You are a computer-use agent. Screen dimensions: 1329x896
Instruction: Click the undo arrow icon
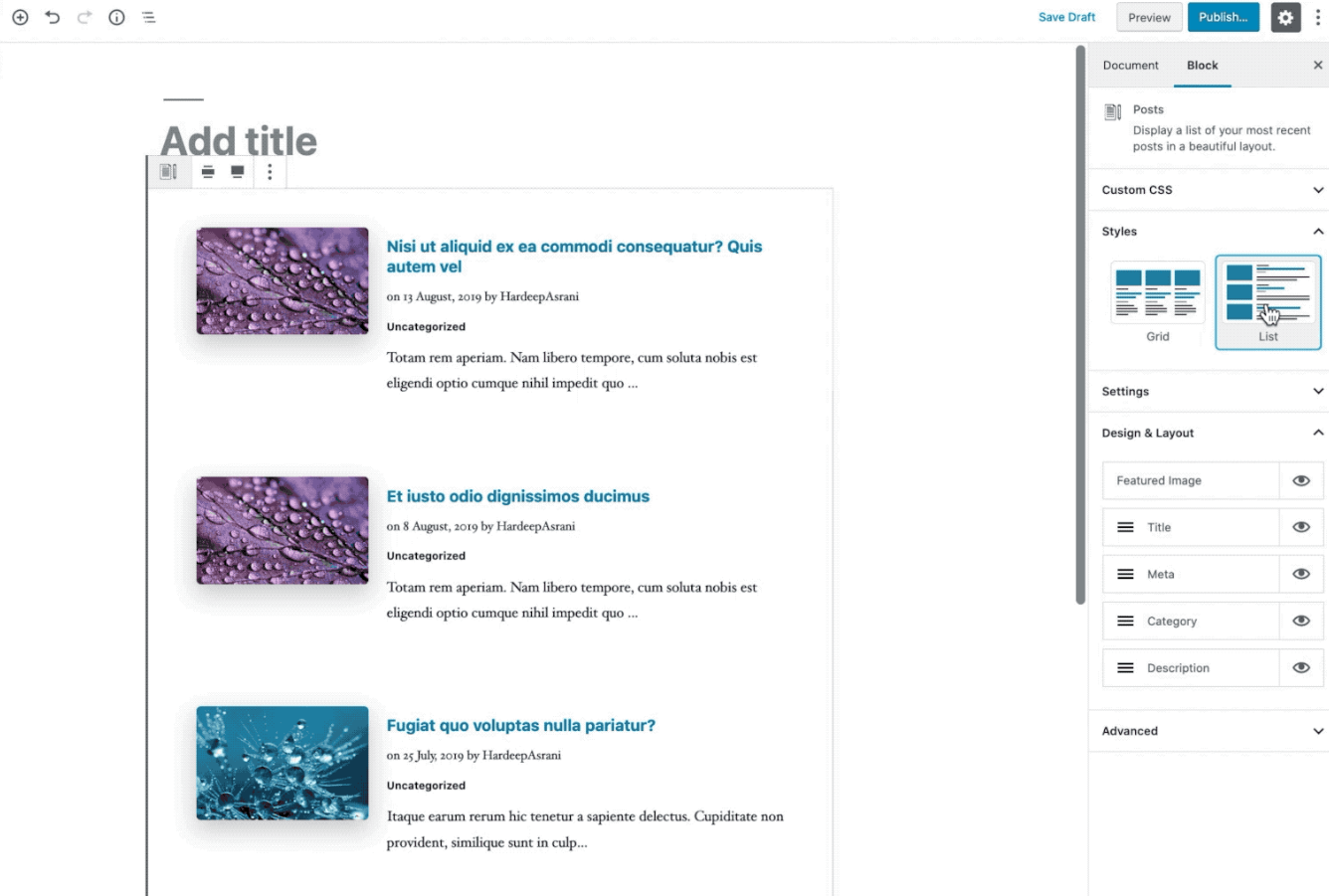[x=53, y=17]
